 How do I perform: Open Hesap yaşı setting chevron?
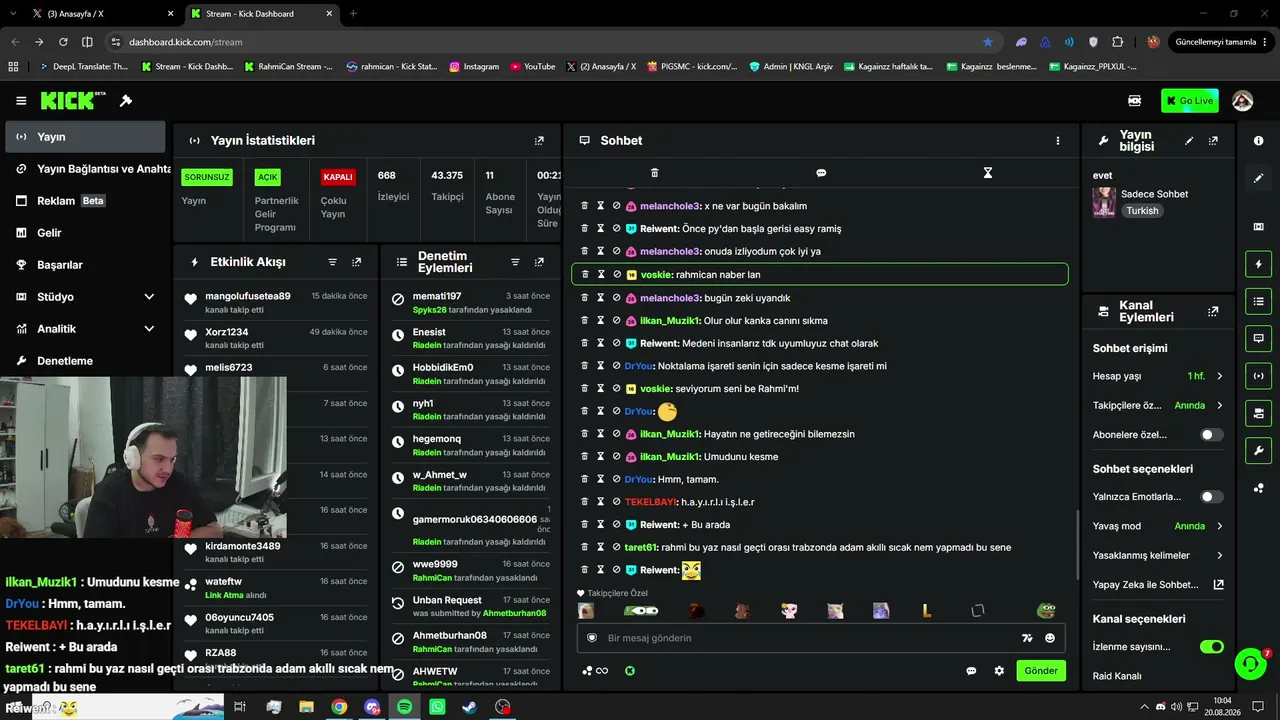1219,376
